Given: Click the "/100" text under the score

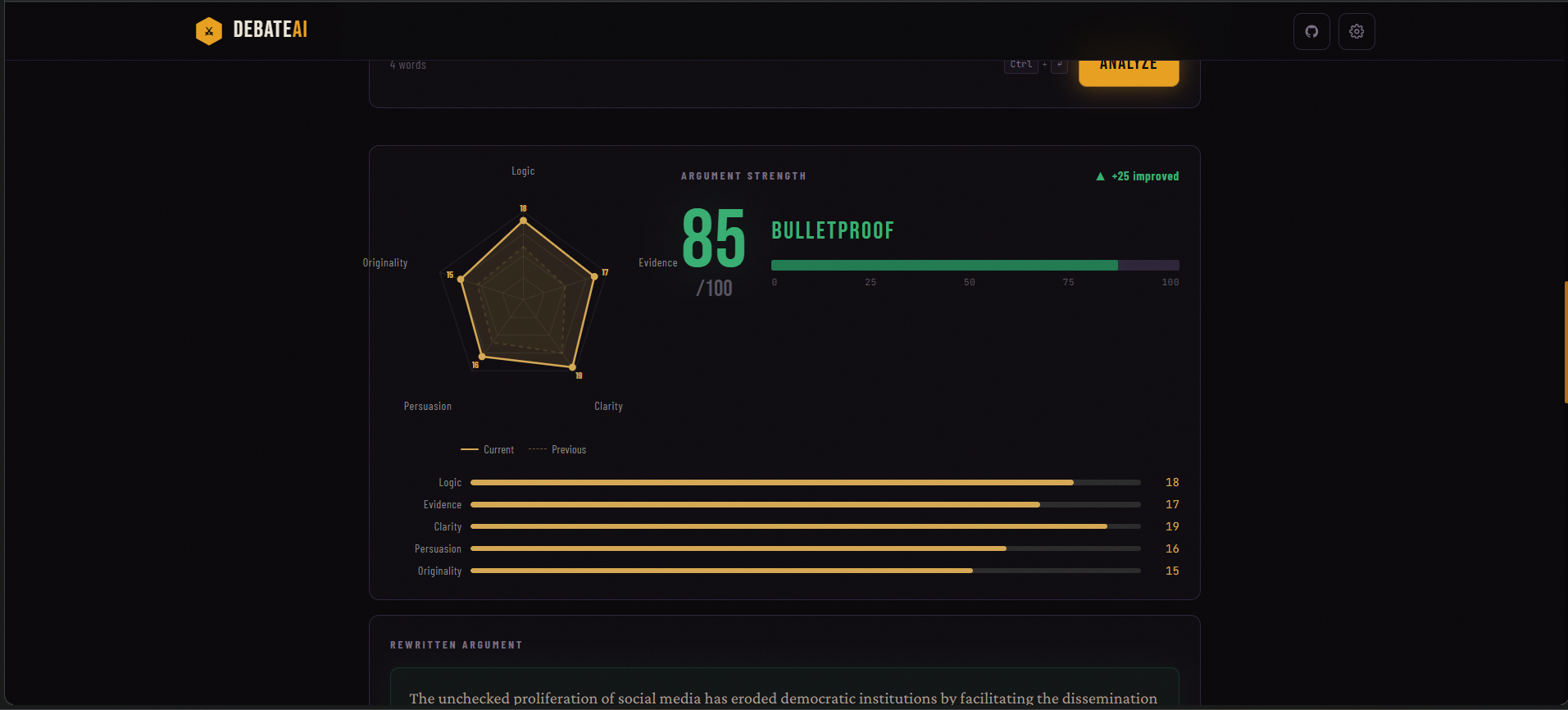Looking at the screenshot, I should [715, 288].
